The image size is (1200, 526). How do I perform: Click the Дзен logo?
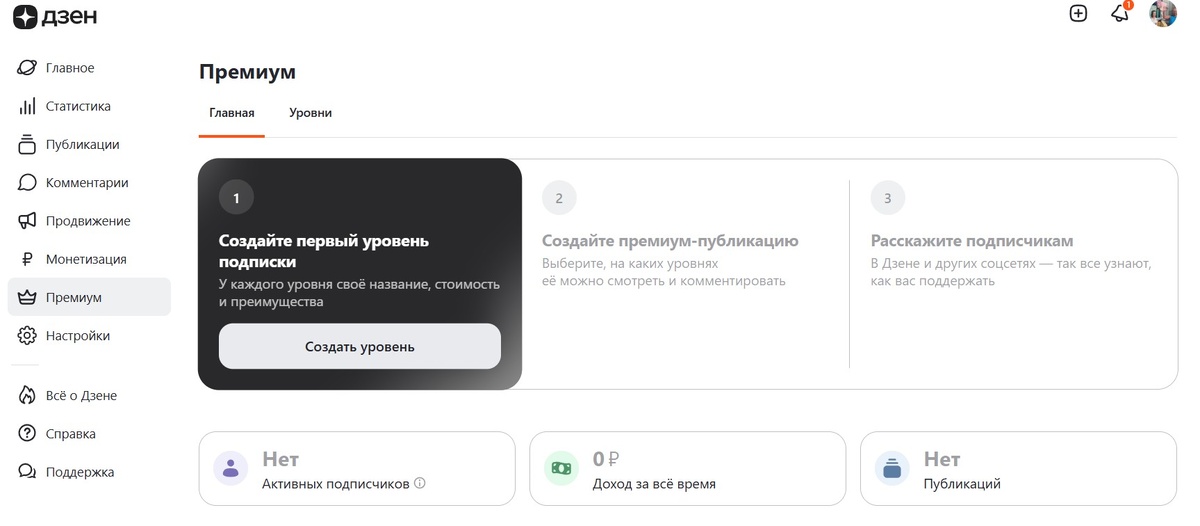[55, 16]
